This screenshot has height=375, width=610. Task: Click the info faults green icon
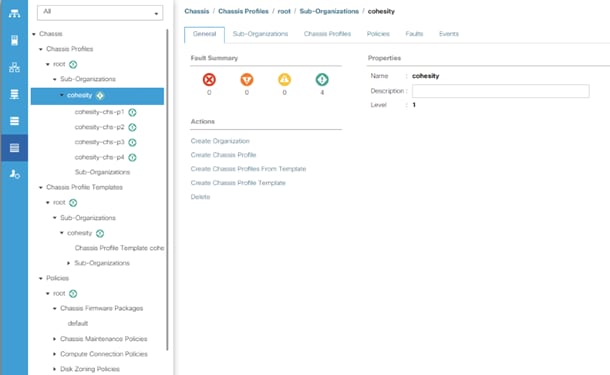click(322, 80)
